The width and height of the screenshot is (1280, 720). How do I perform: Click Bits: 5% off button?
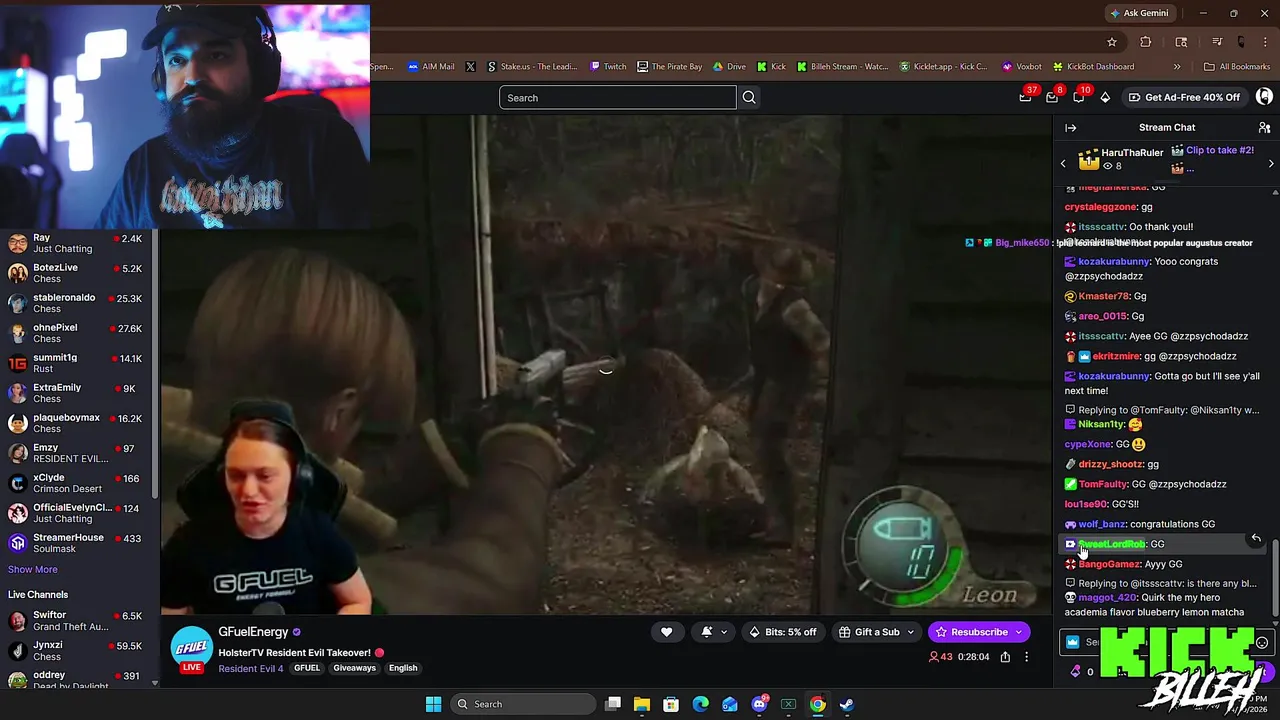[x=782, y=632]
